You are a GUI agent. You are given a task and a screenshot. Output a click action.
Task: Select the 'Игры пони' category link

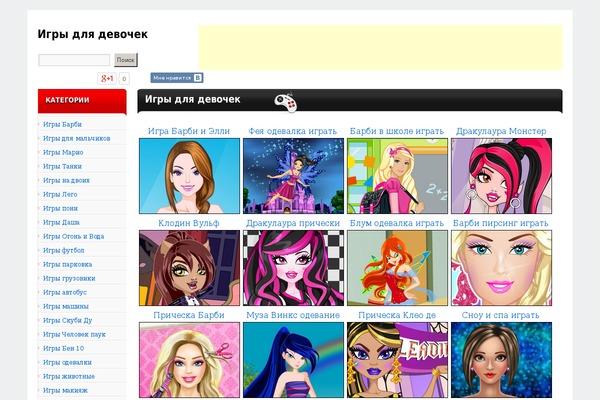[x=60, y=208]
